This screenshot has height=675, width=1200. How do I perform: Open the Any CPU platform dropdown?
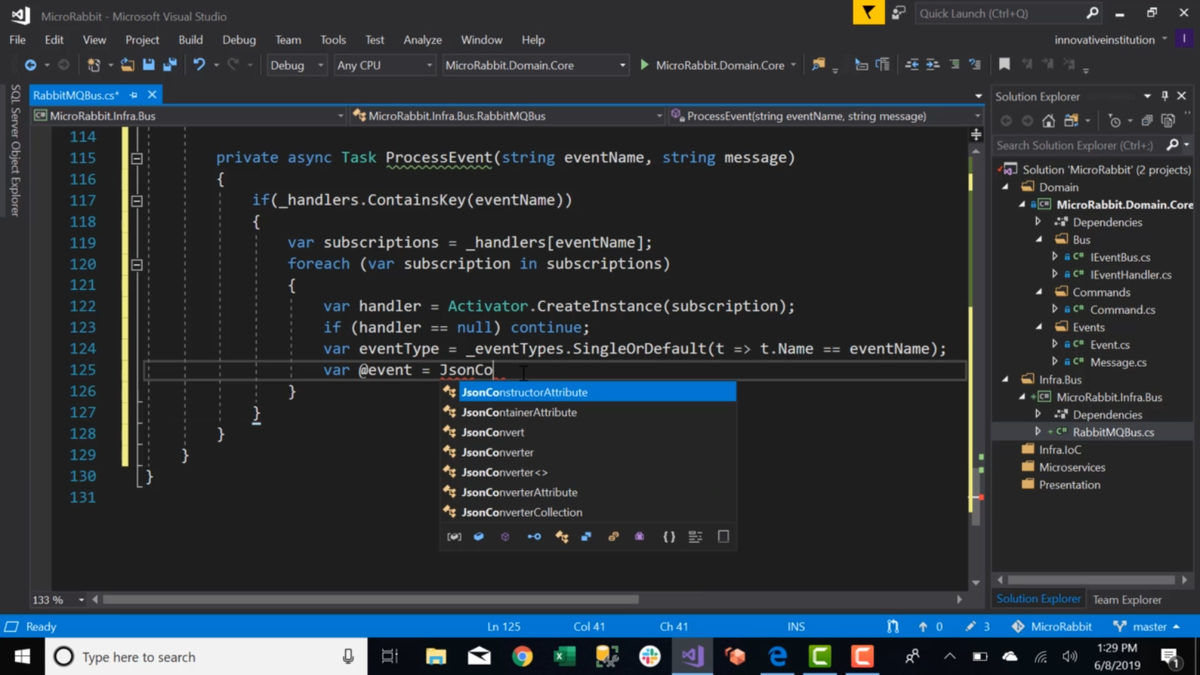(x=384, y=65)
